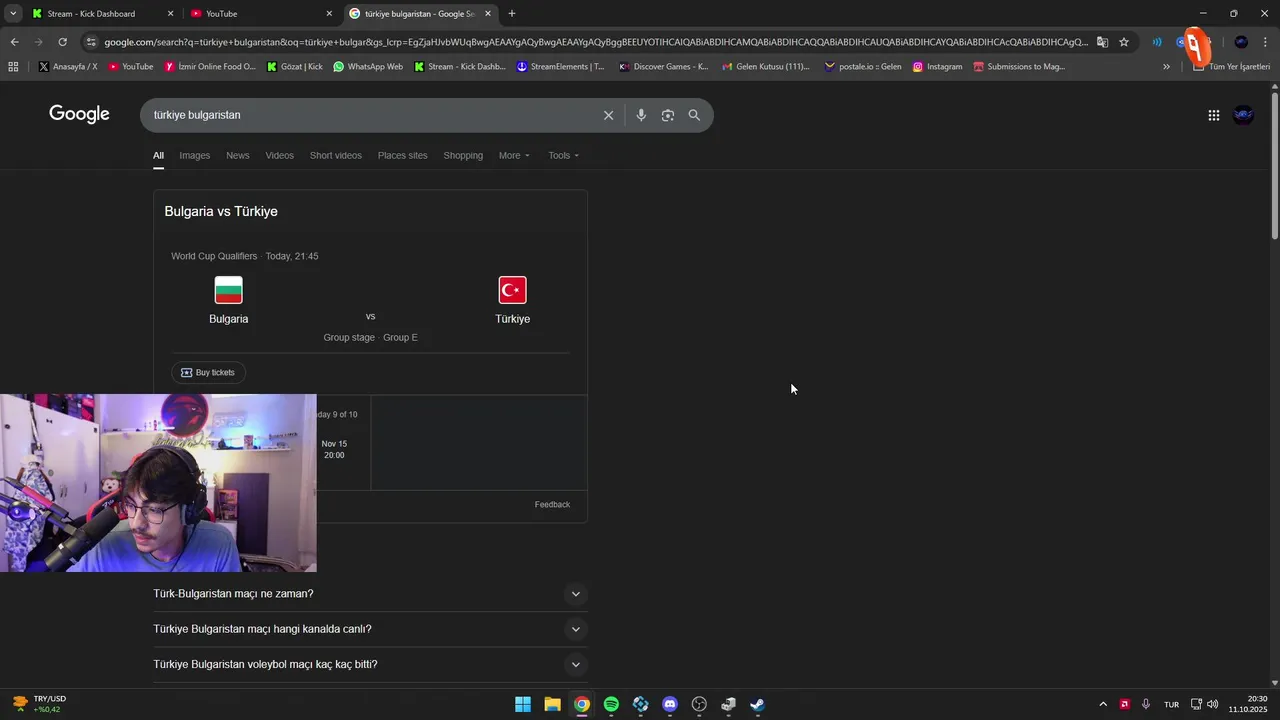
Task: Expand "hangi kanalda canlı?" question chevron
Action: click(575, 629)
